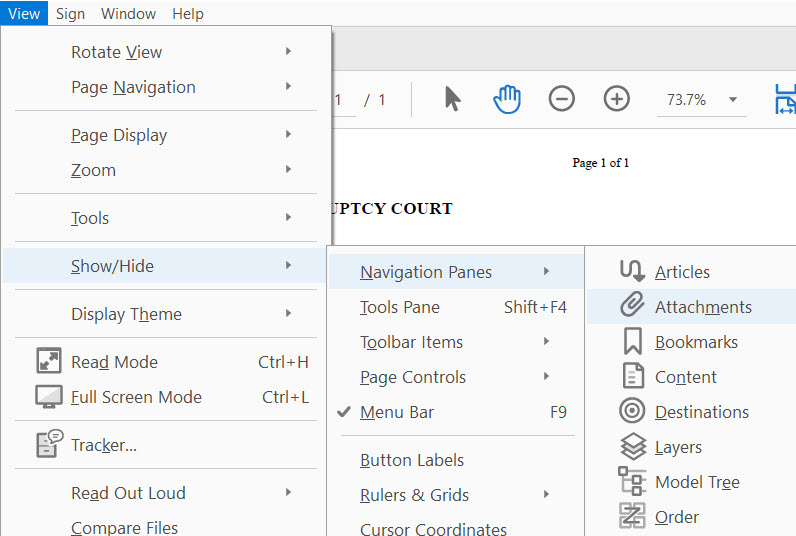This screenshot has height=536, width=796.
Task: Open the Attachments paperclip pane
Action: [691, 307]
